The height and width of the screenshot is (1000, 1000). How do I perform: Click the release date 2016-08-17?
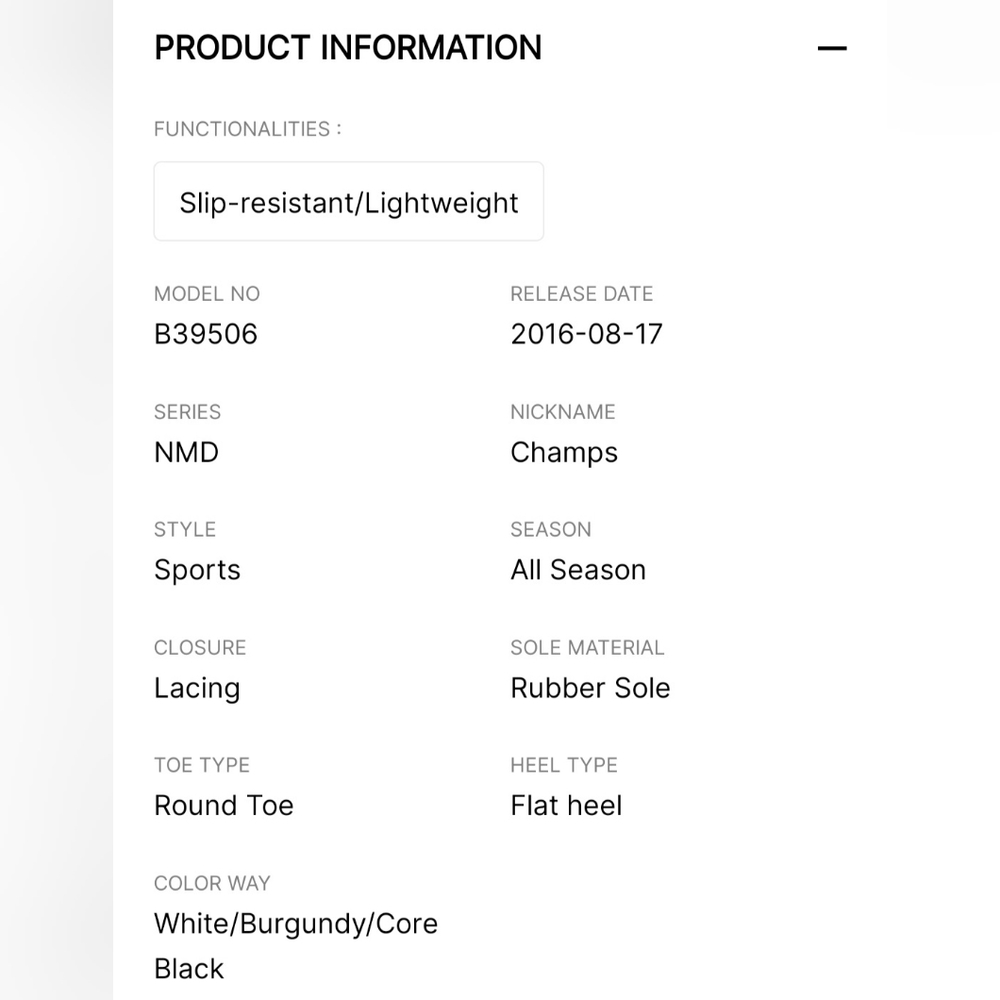(586, 334)
